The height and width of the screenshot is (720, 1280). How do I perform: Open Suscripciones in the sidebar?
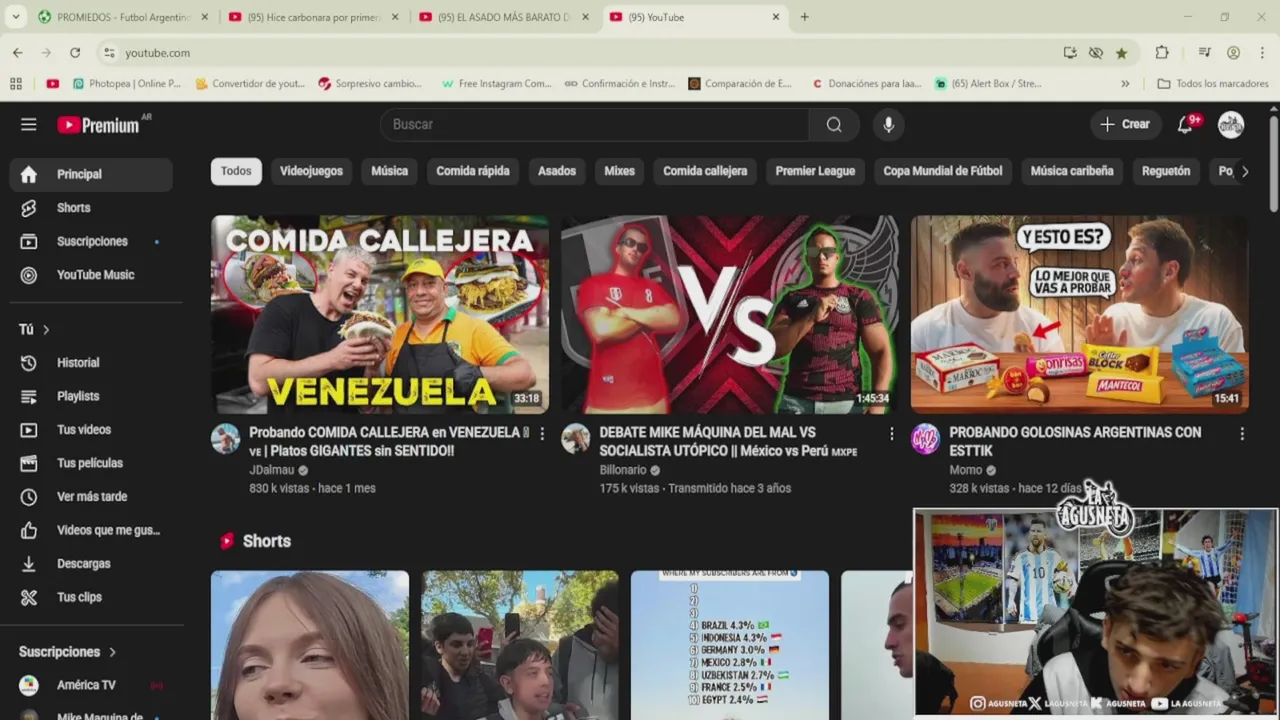click(91, 241)
